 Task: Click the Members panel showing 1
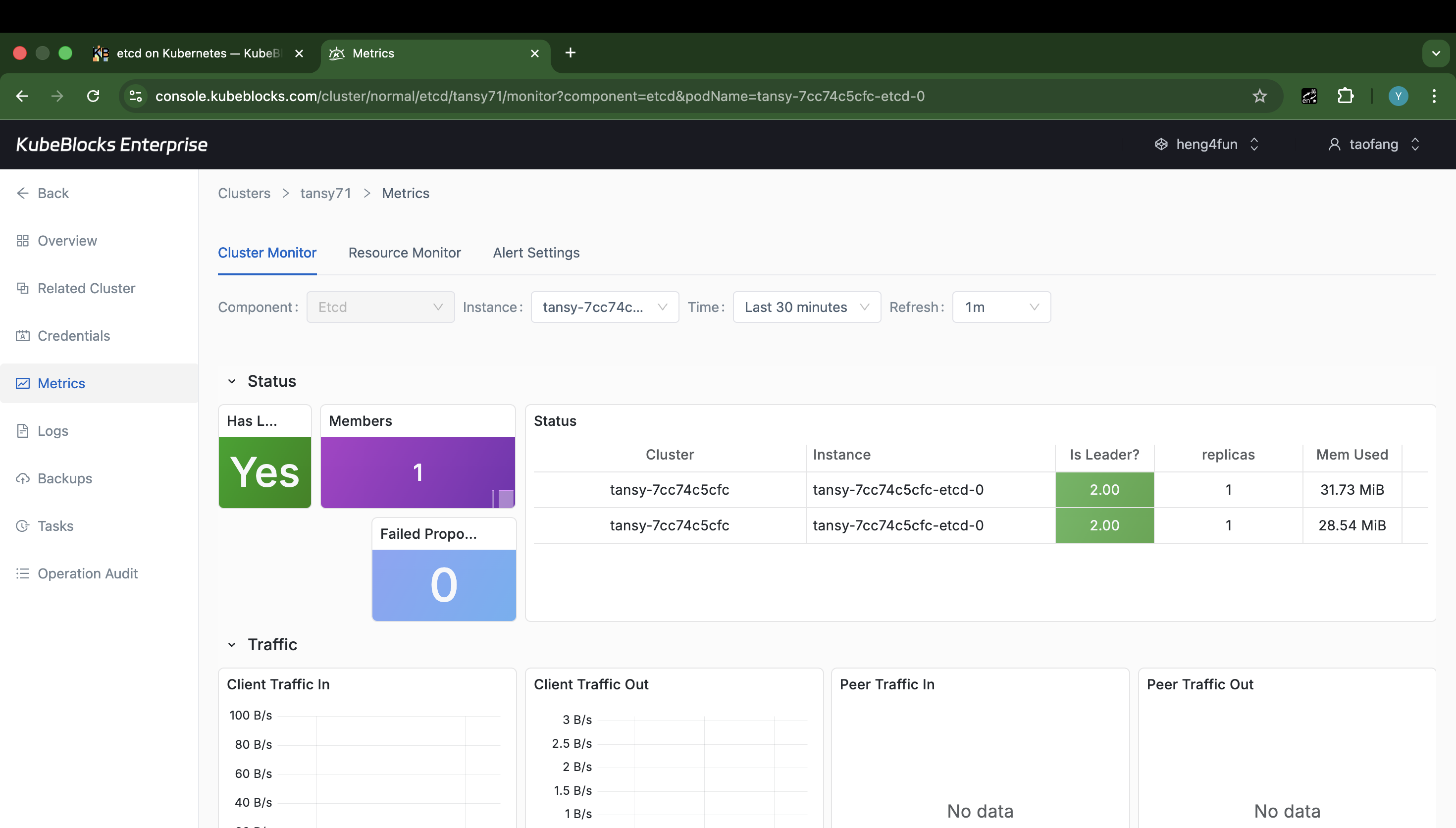pyautogui.click(x=418, y=456)
